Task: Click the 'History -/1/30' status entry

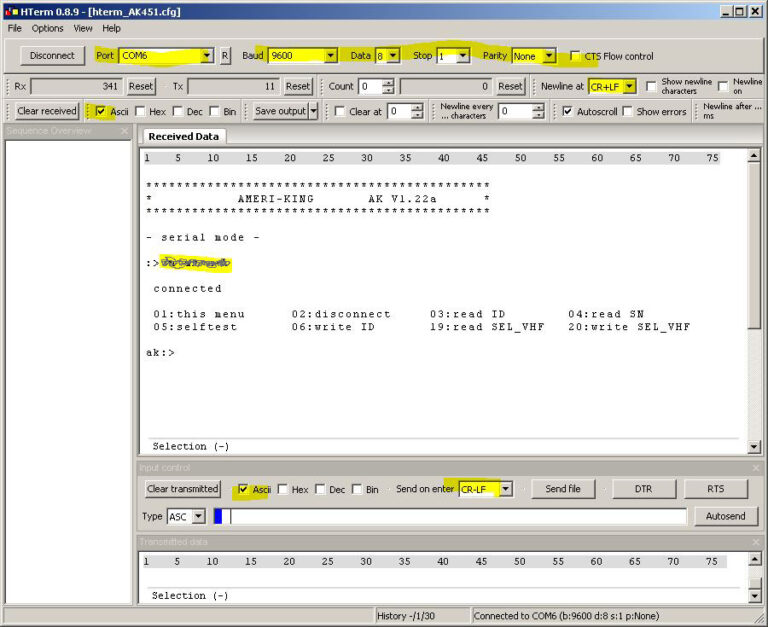Action: pyautogui.click(x=406, y=616)
